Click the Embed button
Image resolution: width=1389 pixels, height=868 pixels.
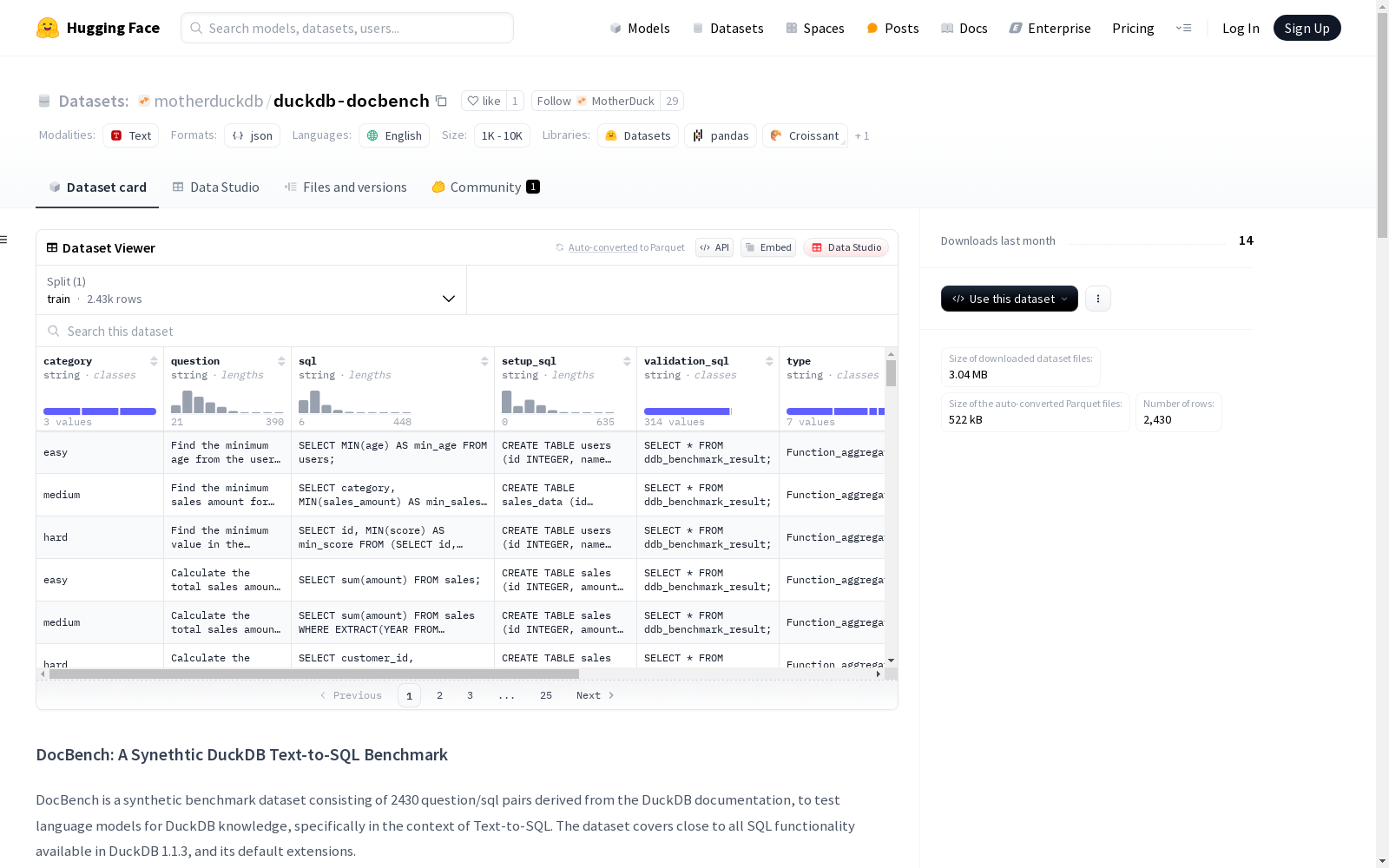click(x=768, y=247)
